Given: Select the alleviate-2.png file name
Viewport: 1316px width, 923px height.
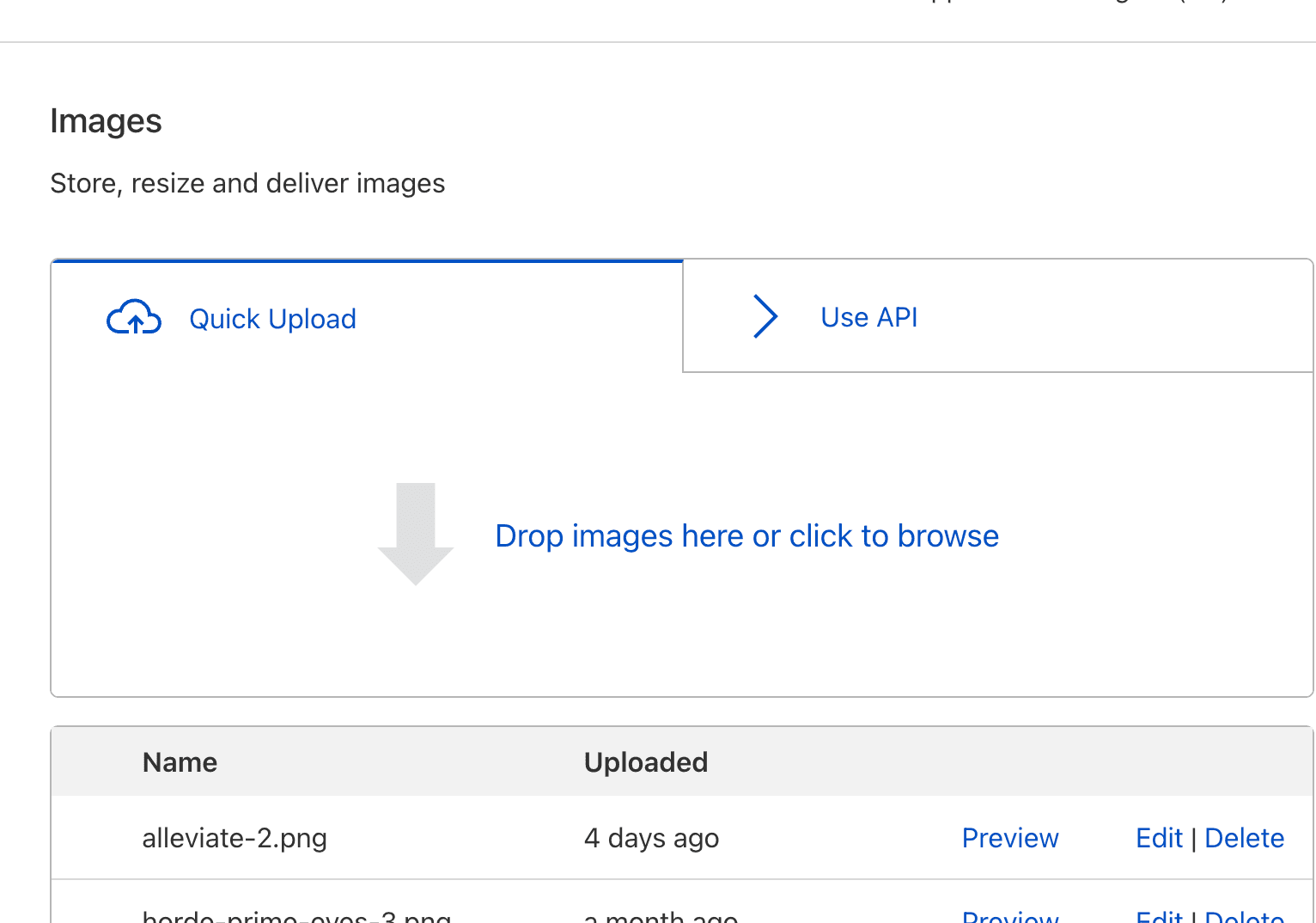Looking at the screenshot, I should coord(235,838).
